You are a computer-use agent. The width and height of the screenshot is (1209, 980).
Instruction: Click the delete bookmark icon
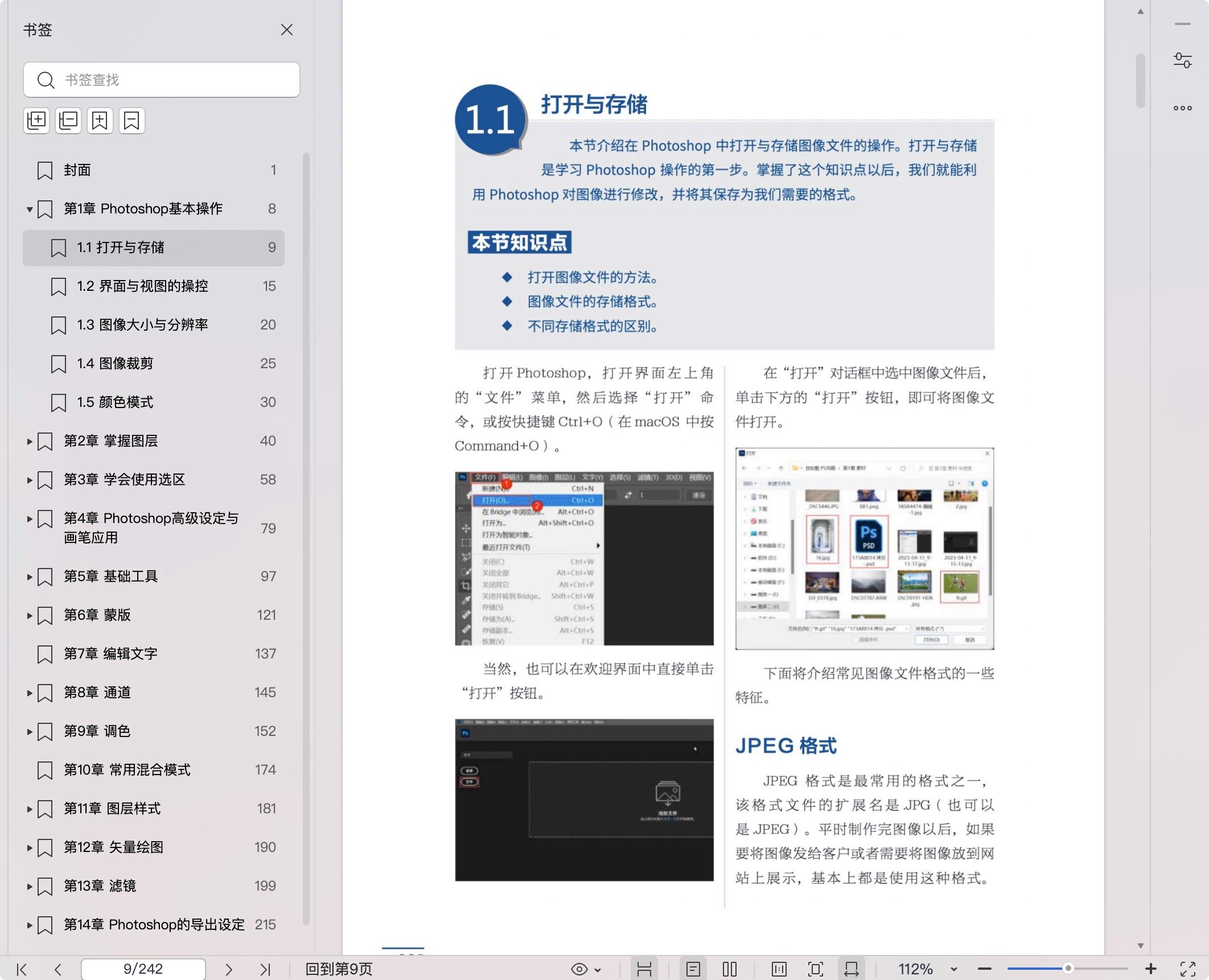131,120
